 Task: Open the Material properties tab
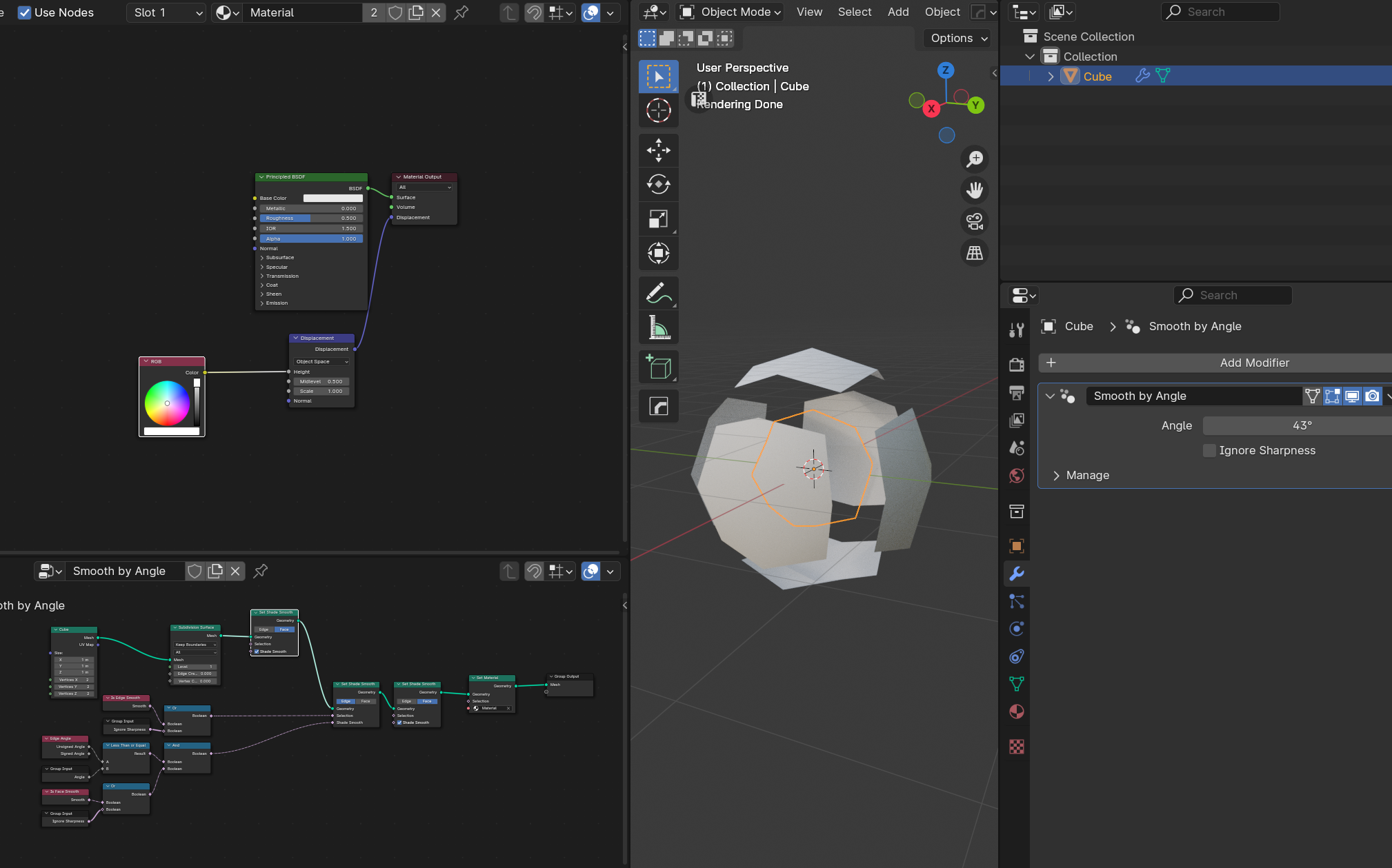[x=1017, y=711]
